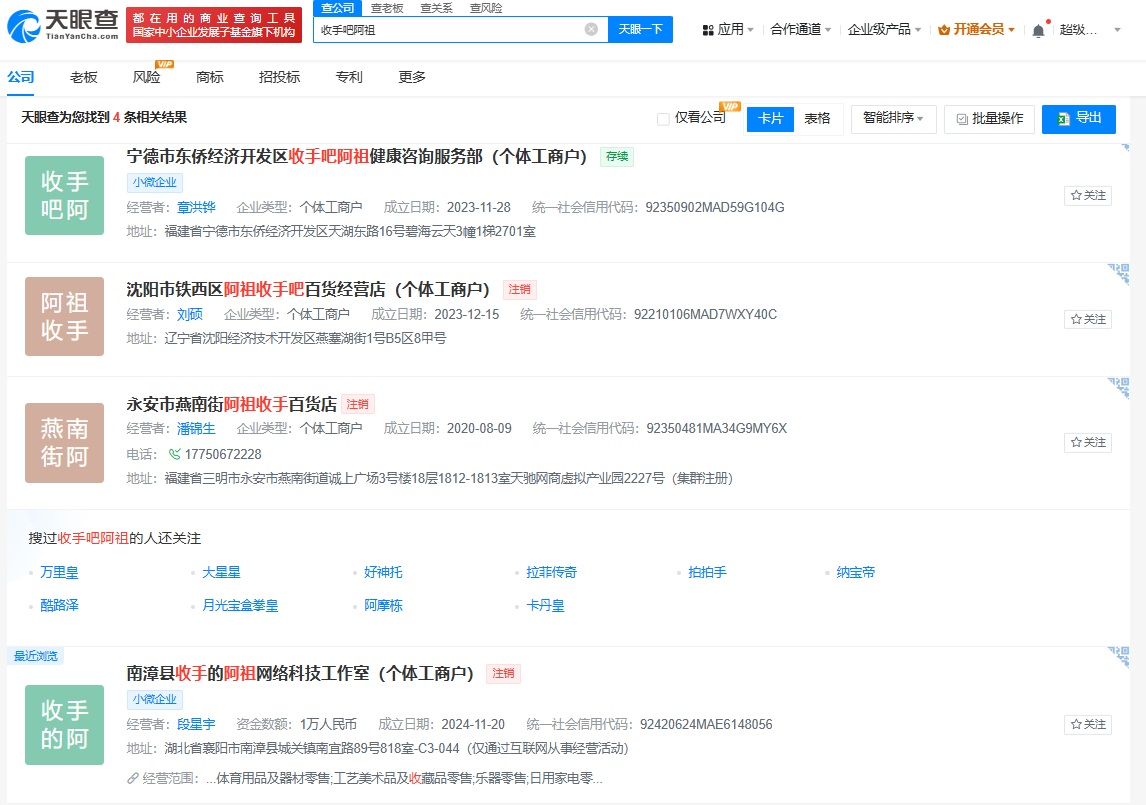Screen dimensions: 1146x805
Task: Open the notification bell
Action: point(1038,31)
